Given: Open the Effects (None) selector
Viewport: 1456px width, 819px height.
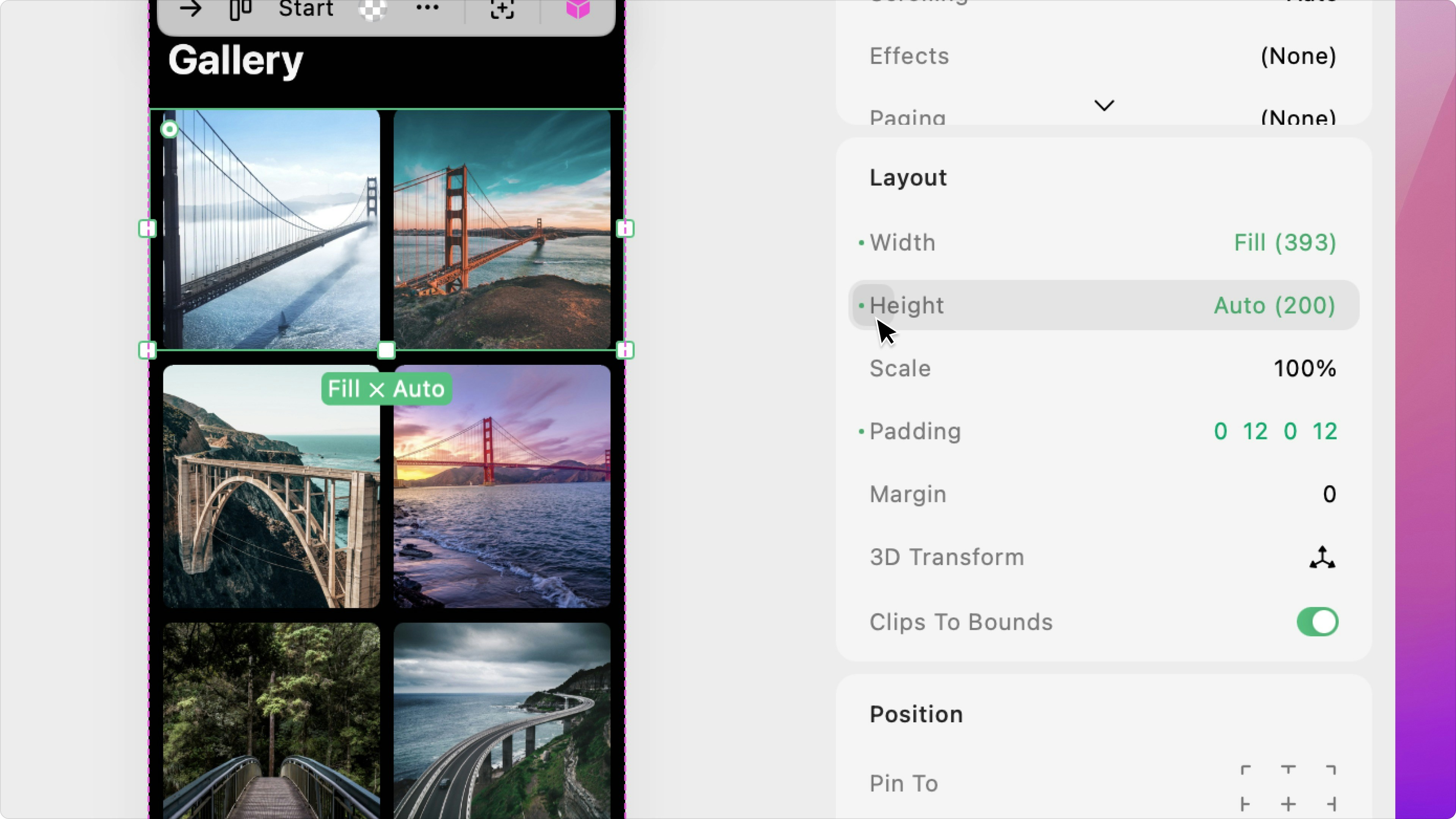Looking at the screenshot, I should click(x=1298, y=56).
